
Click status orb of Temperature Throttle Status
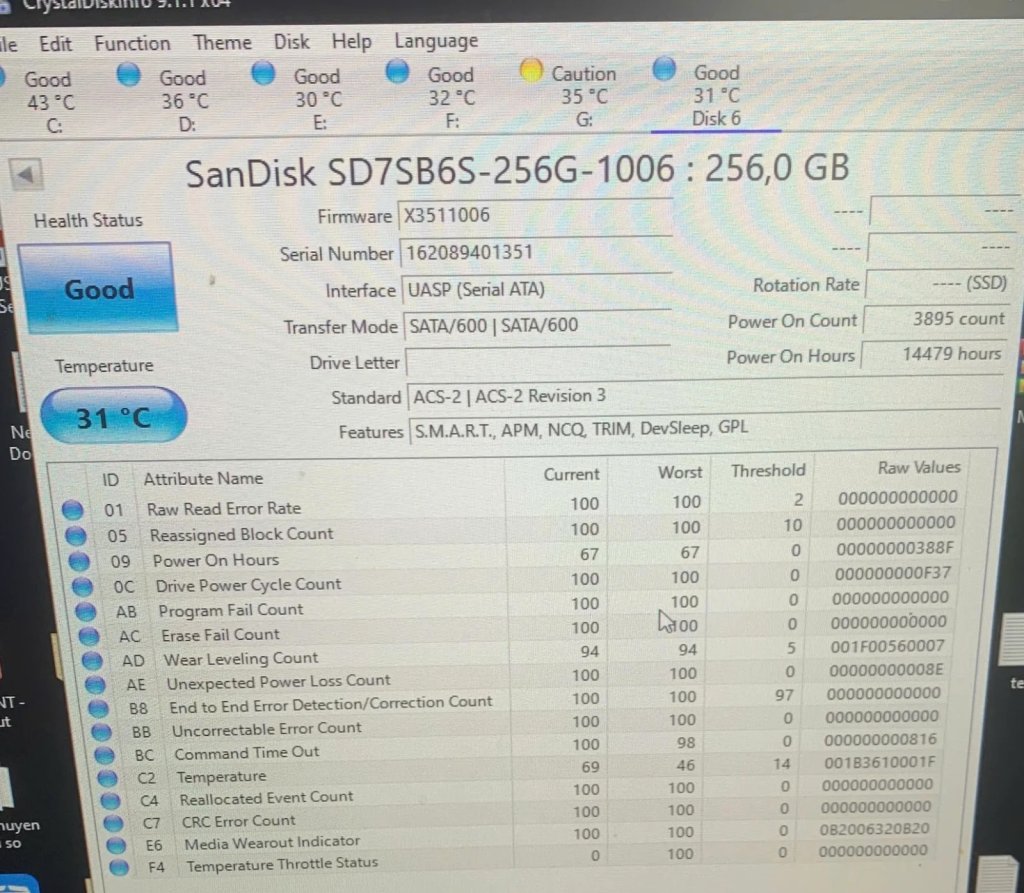119,868
